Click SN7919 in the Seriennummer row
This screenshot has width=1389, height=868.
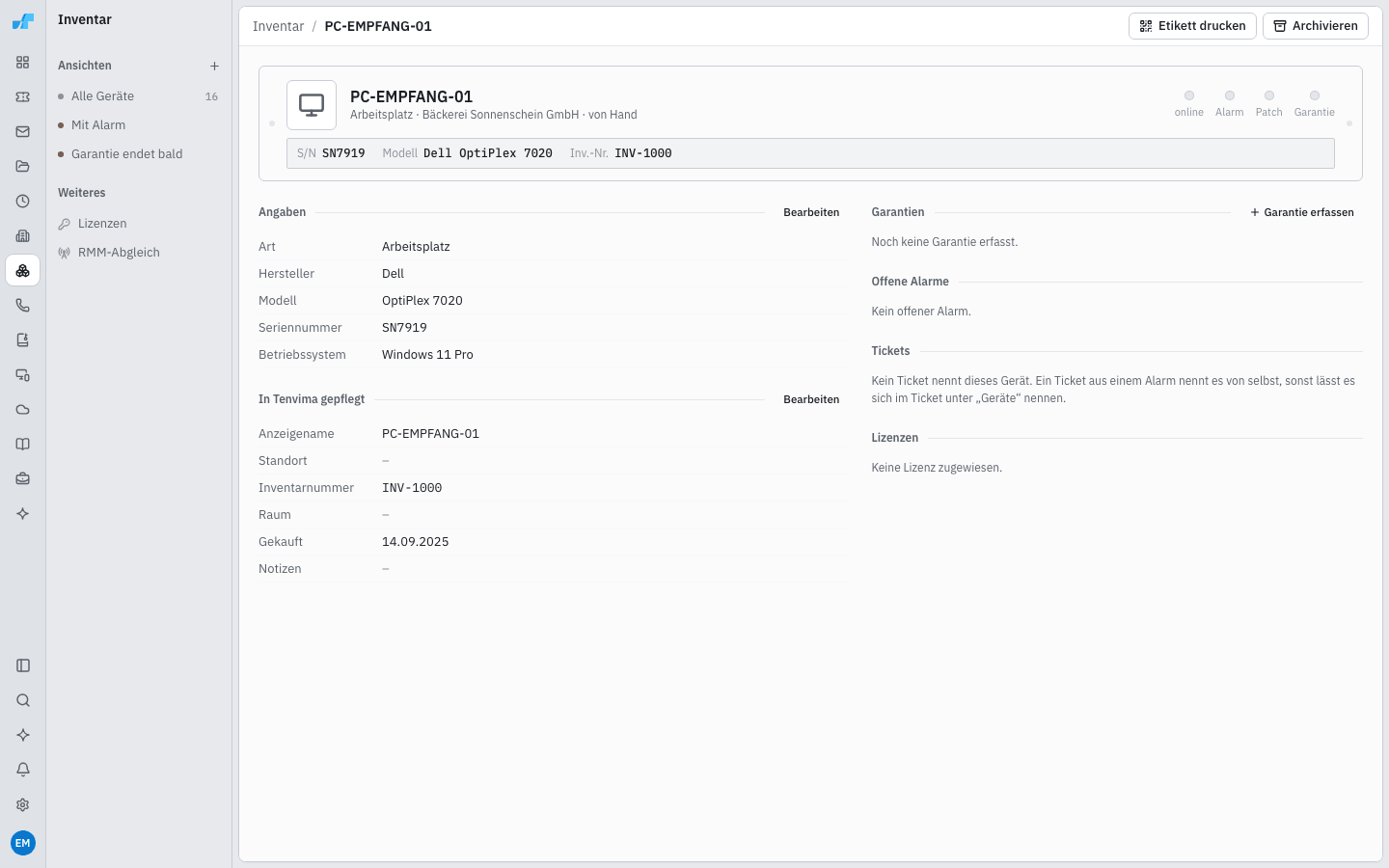coord(404,328)
